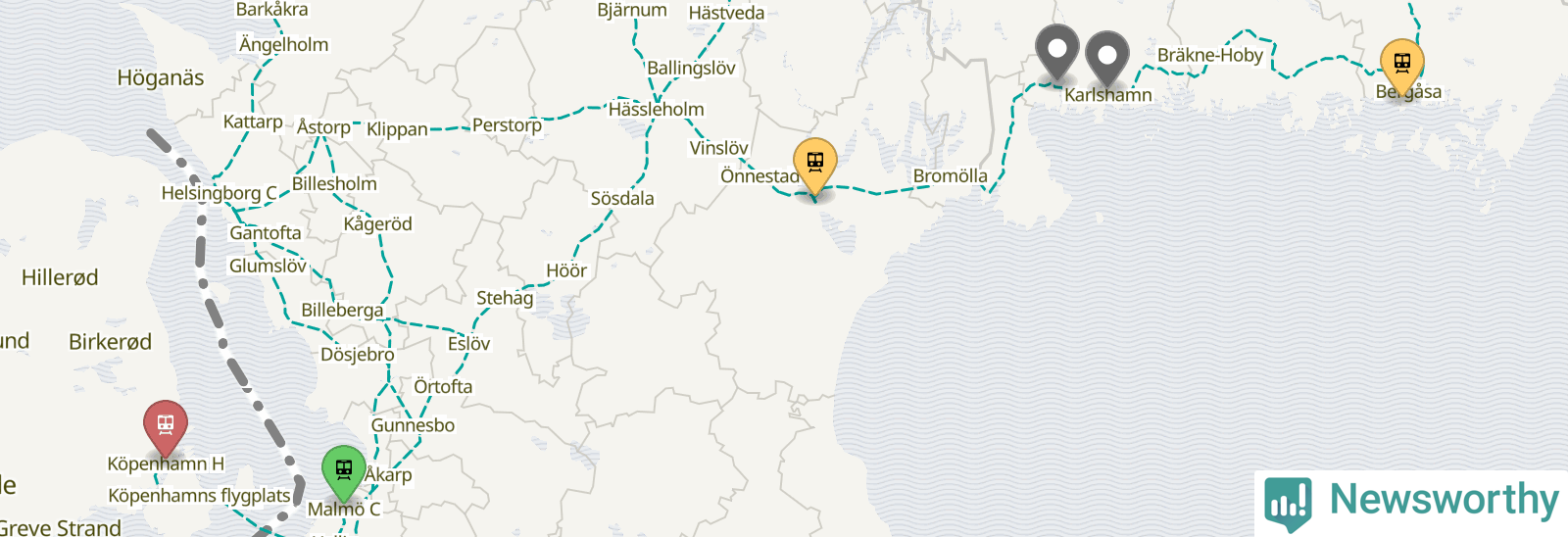This screenshot has height=537, width=1568.
Task: Click the Bromölla map label
Action: (x=951, y=176)
